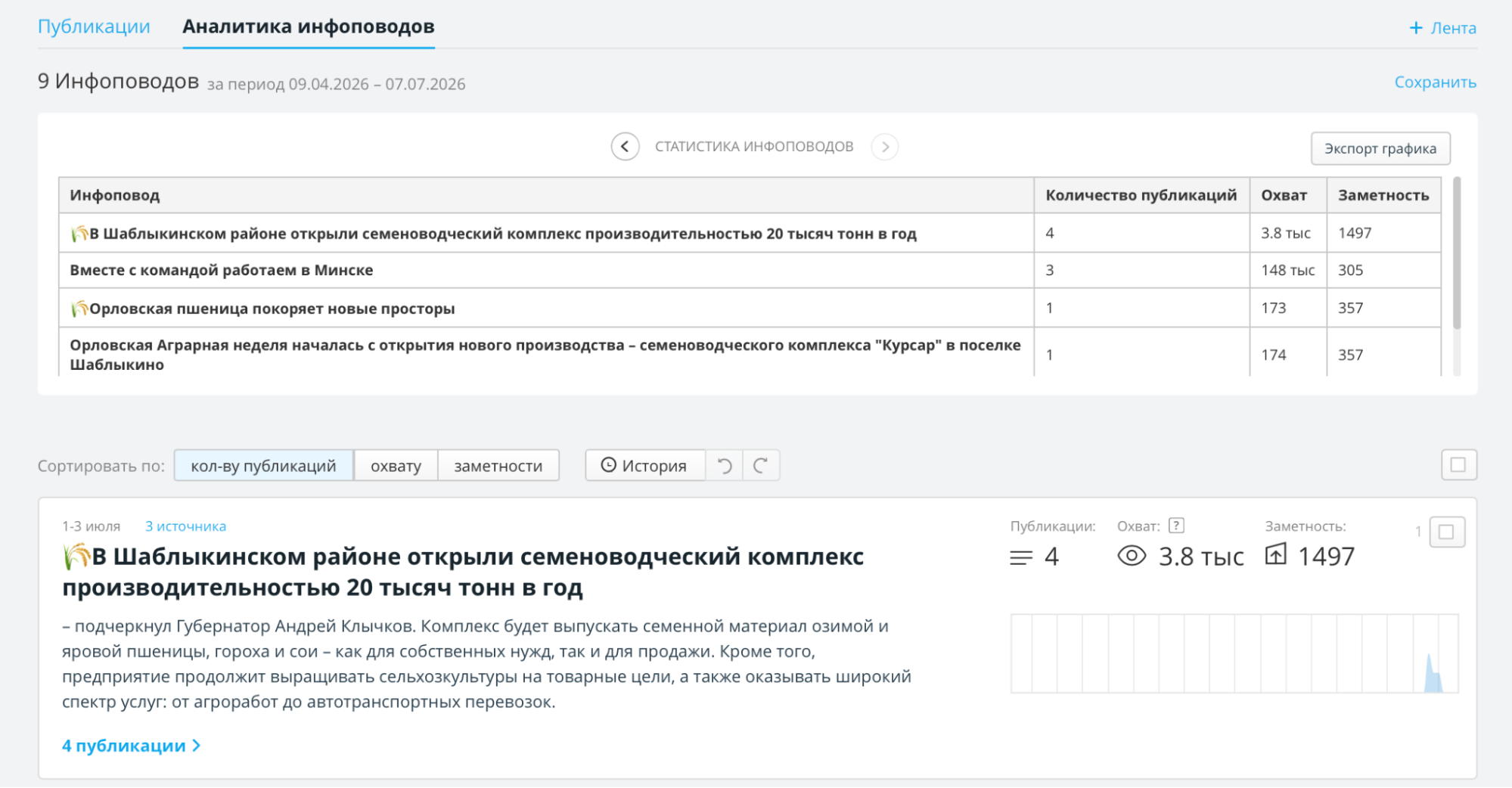1512x788 pixels.
Task: Open the Охват help question icon
Action: (x=1176, y=526)
